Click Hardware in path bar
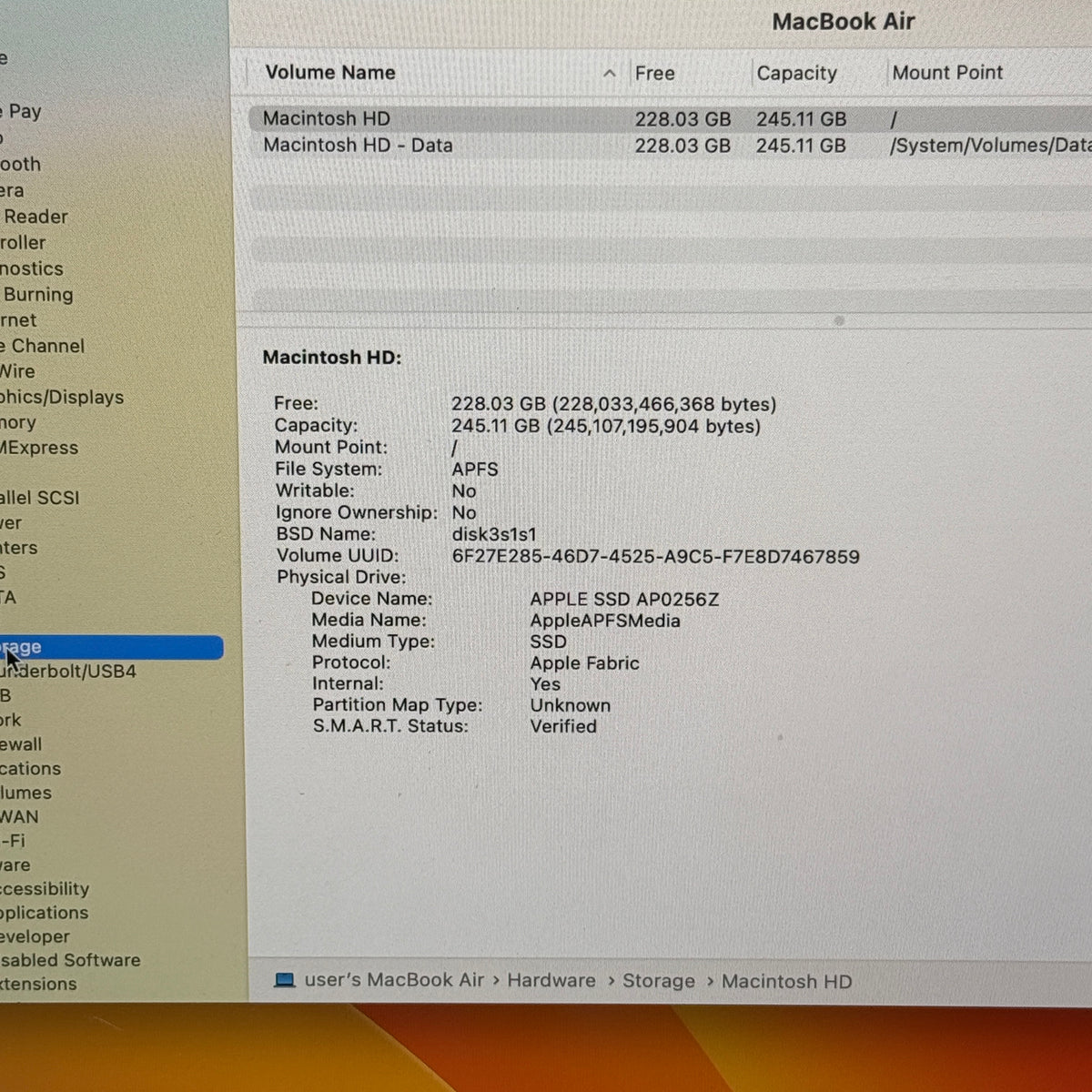Screen dimensions: 1092x1092 (x=551, y=980)
